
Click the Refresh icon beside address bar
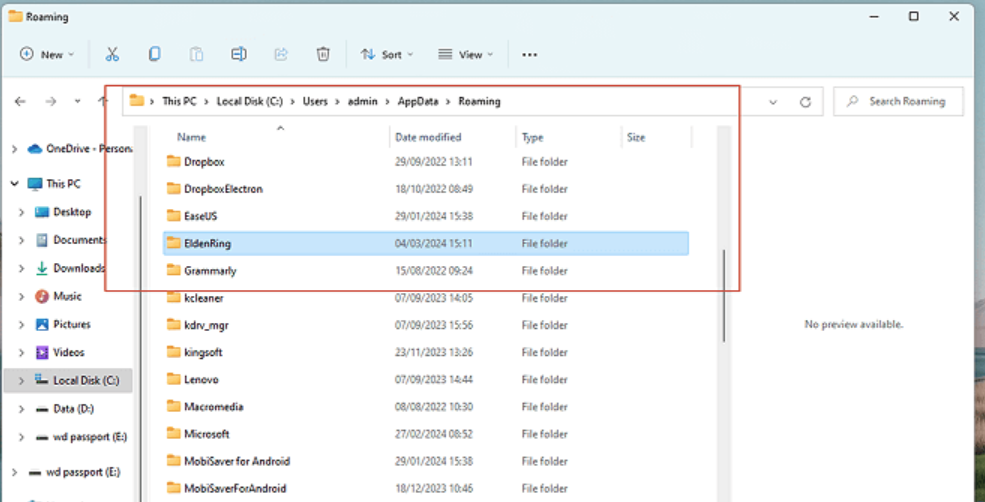[805, 101]
